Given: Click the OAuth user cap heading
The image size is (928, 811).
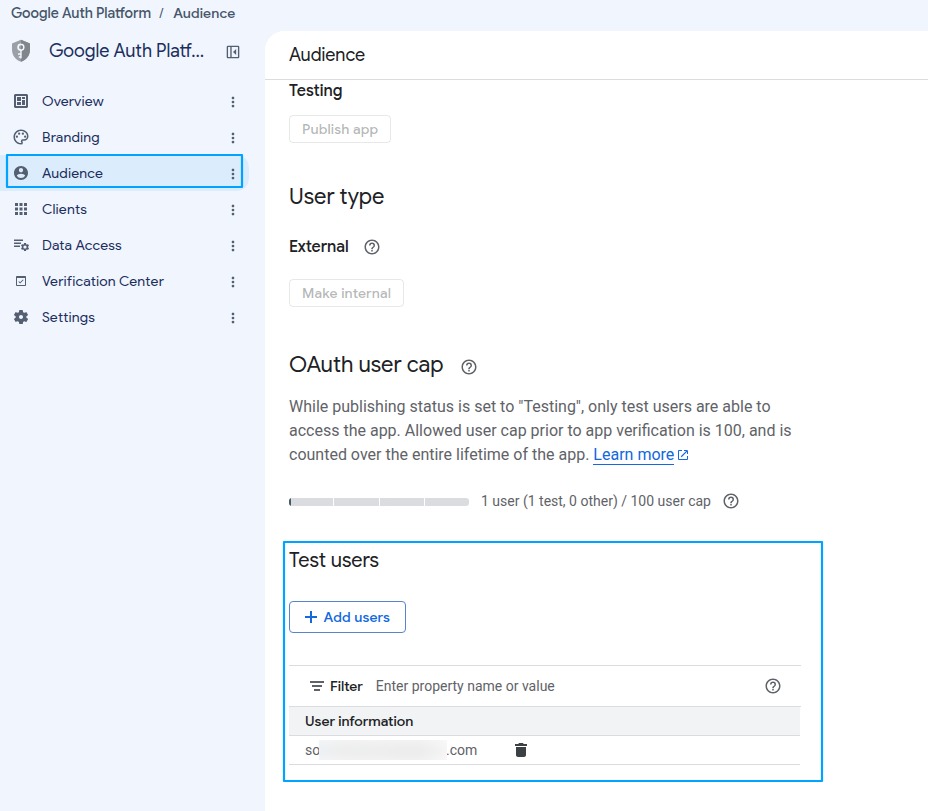Looking at the screenshot, I should click(366, 365).
